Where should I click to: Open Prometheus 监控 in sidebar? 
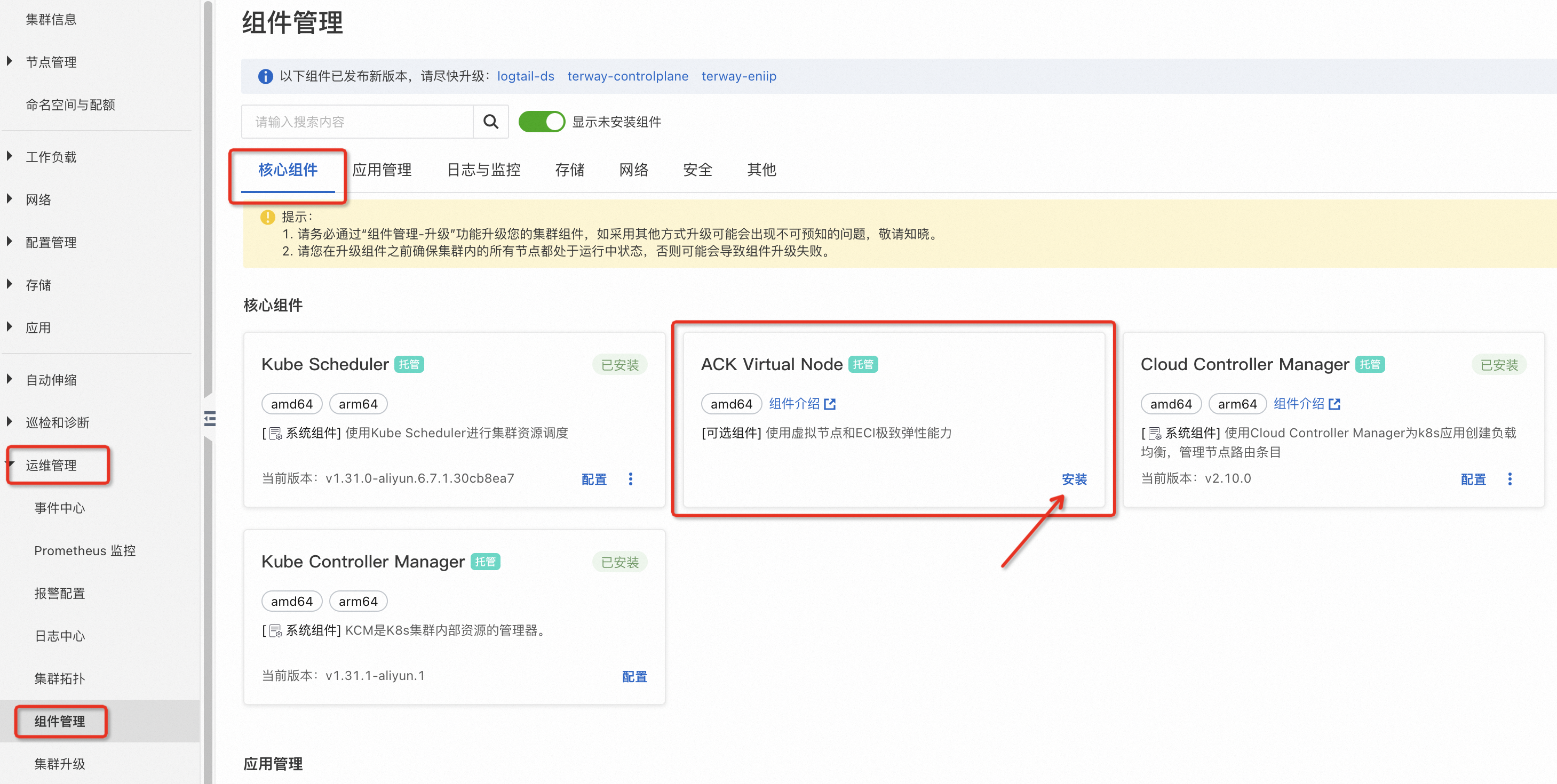pyautogui.click(x=85, y=550)
